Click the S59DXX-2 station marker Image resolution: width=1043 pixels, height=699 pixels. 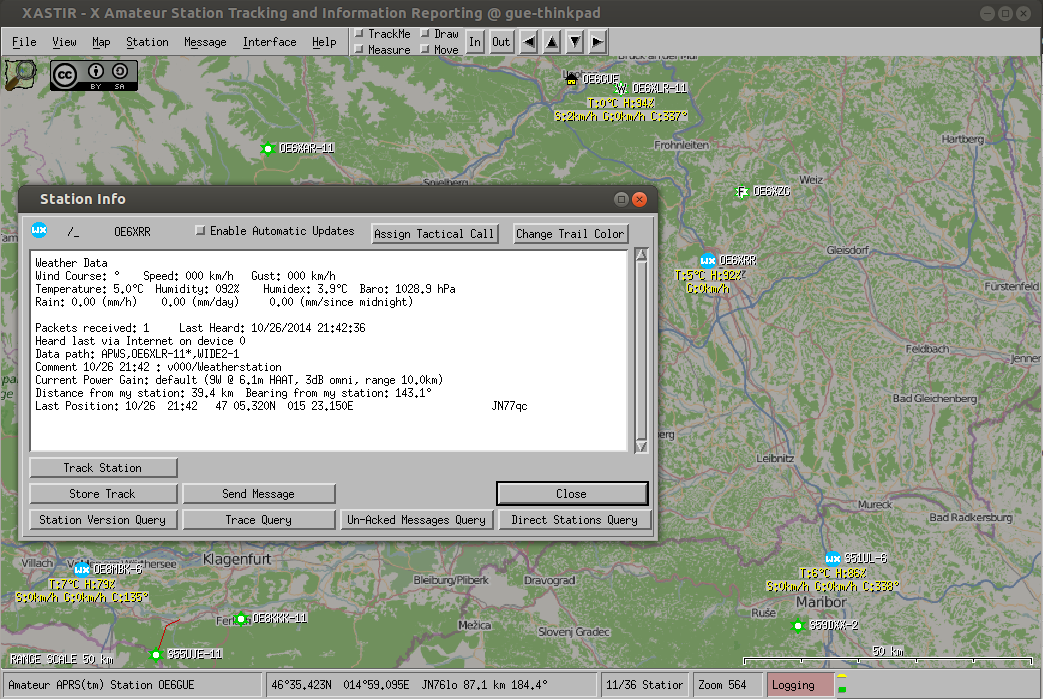click(798, 625)
